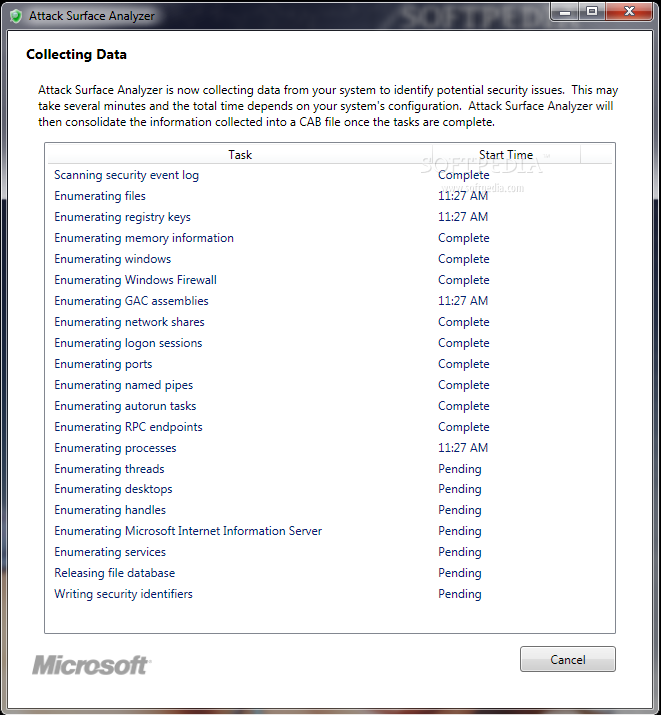The image size is (661, 715).
Task: Click the Attack Surface Analyzer shield icon
Action: pyautogui.click(x=16, y=16)
